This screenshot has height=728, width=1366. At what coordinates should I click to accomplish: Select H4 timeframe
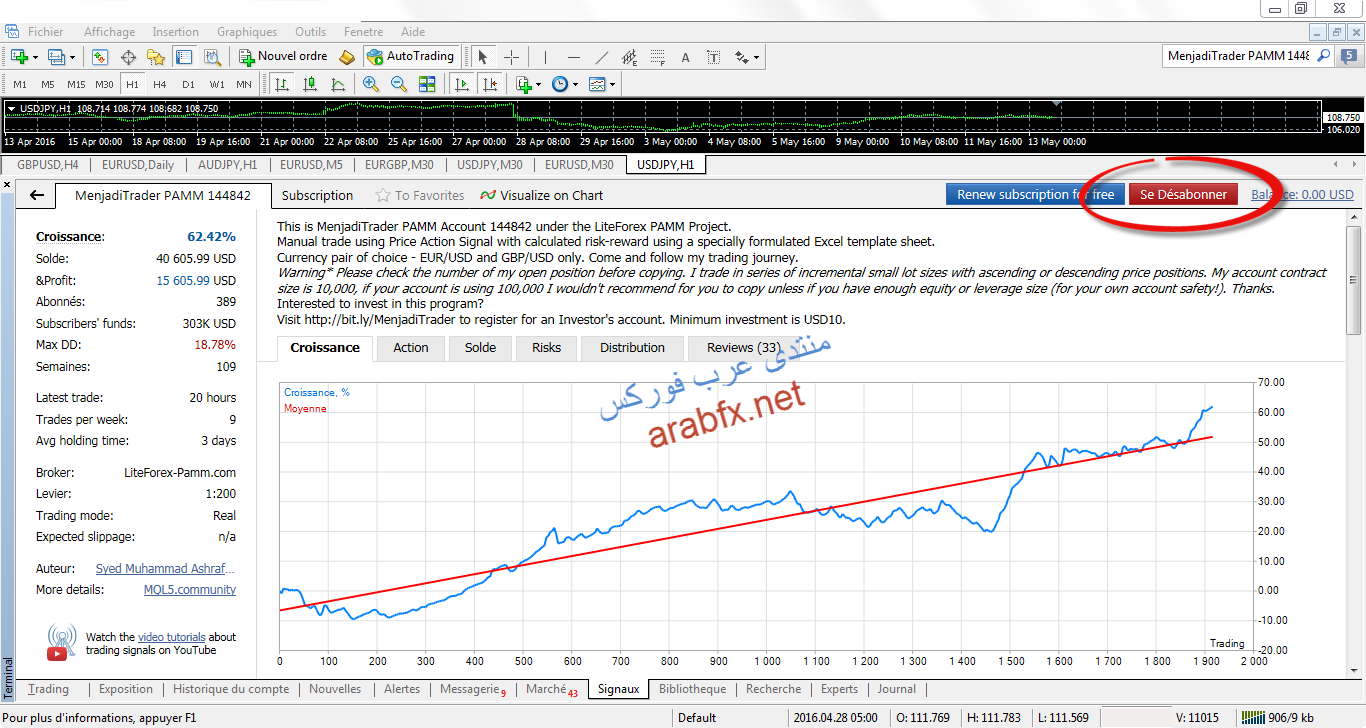click(160, 84)
